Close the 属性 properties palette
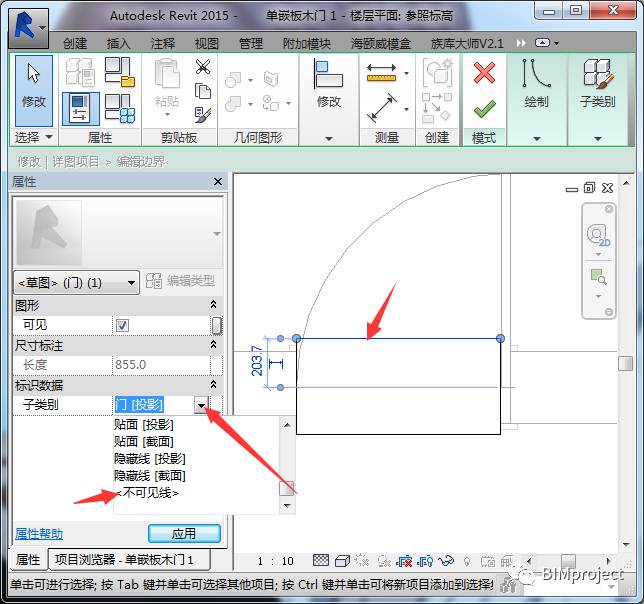 (x=218, y=181)
